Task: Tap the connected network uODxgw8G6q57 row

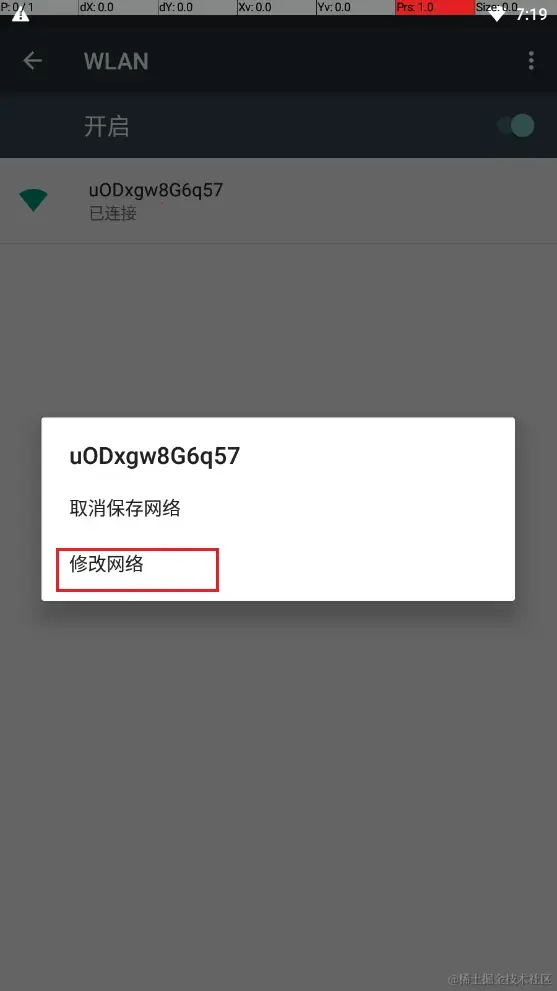Action: click(278, 200)
